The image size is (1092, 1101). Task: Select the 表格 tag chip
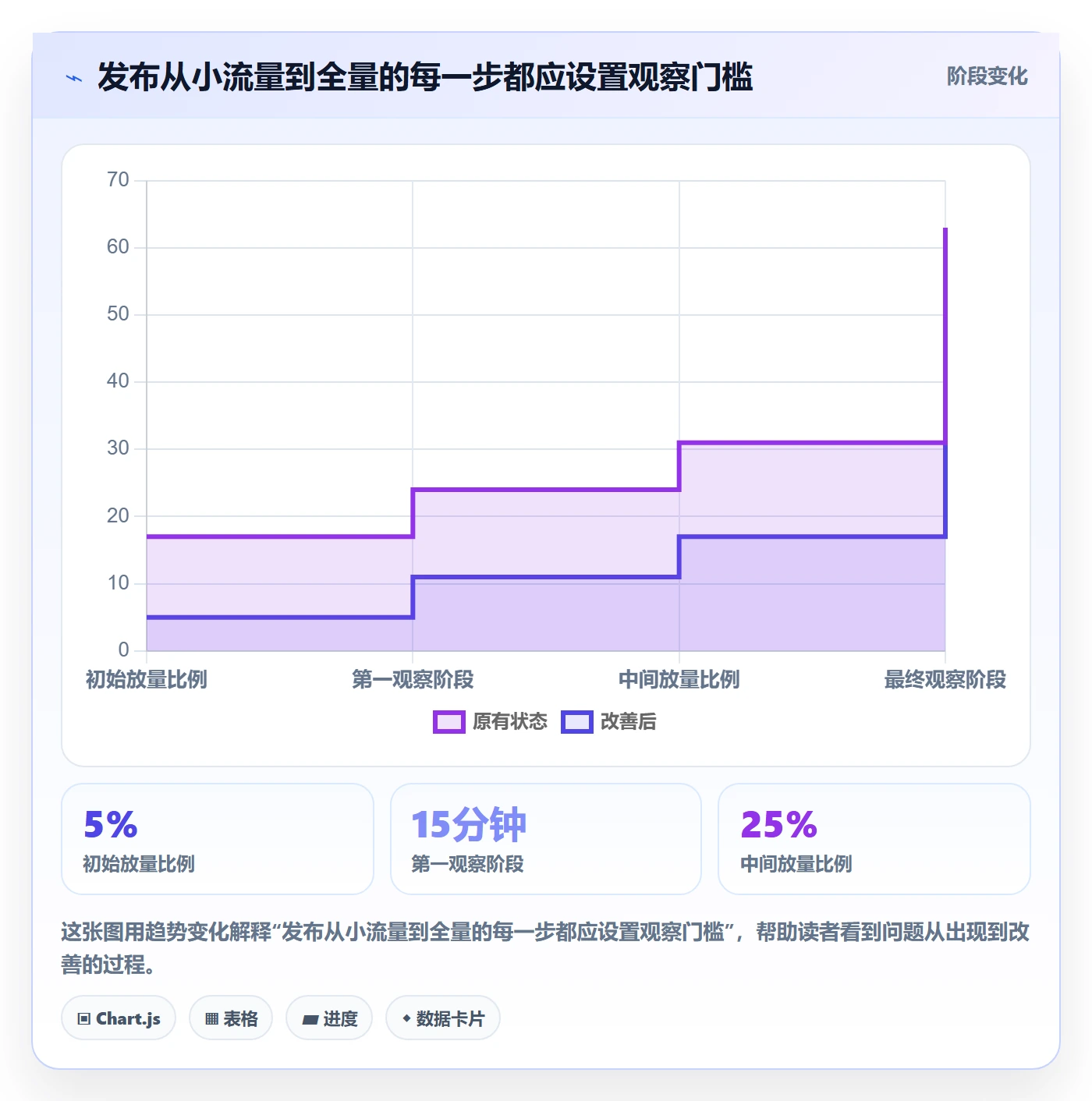pos(231,1018)
